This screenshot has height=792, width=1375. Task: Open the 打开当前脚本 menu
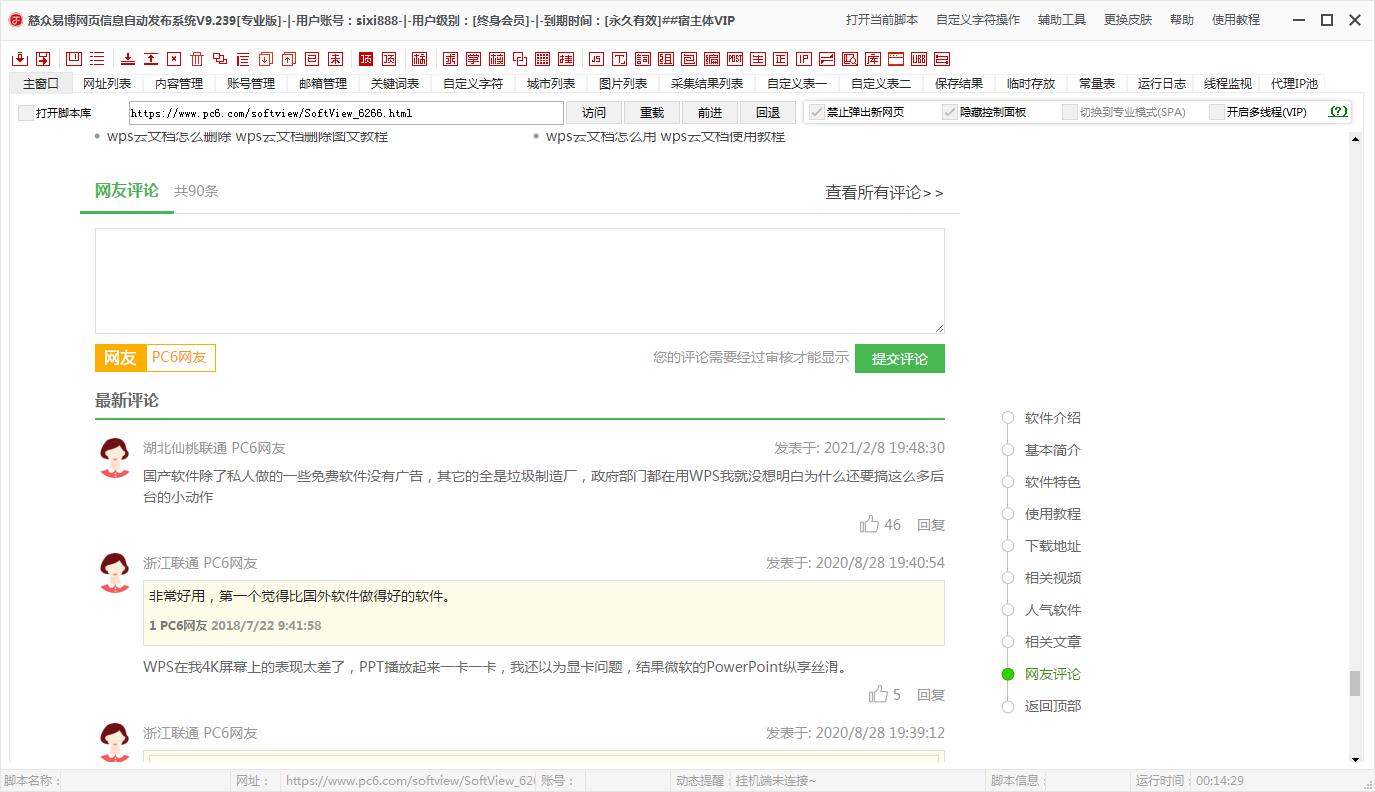point(882,20)
